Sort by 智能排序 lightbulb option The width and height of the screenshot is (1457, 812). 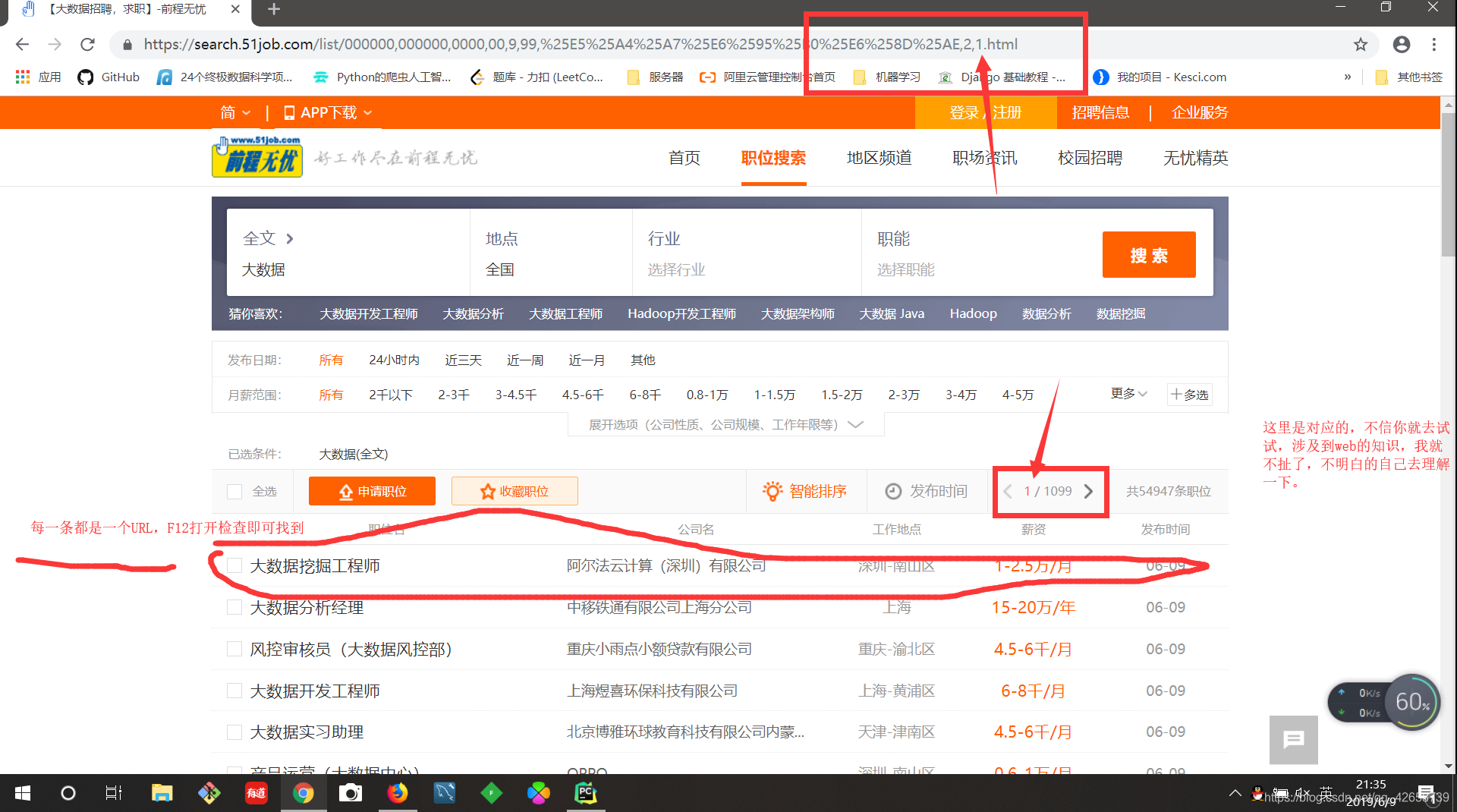click(804, 491)
